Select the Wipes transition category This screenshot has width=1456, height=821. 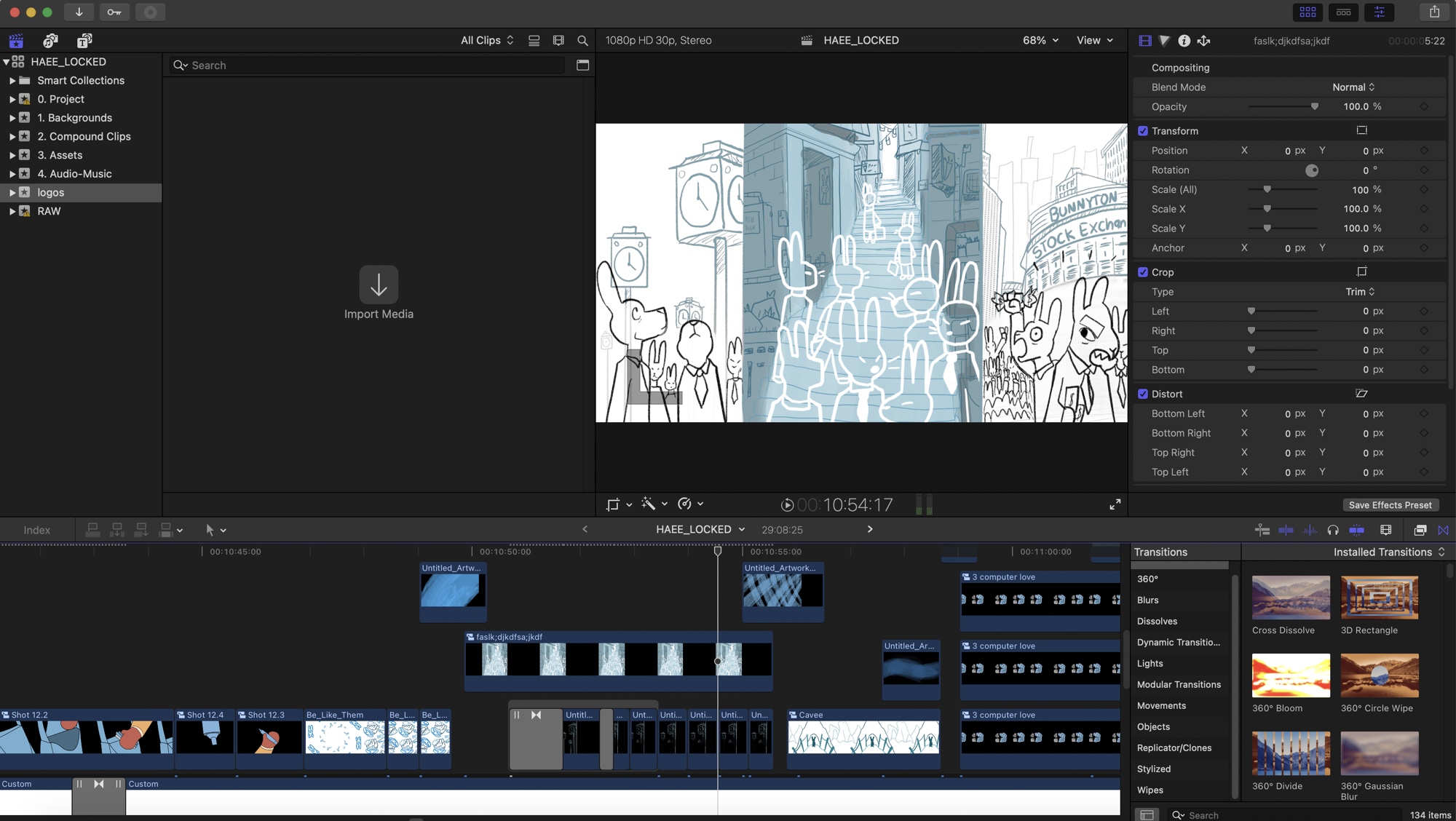click(1150, 790)
